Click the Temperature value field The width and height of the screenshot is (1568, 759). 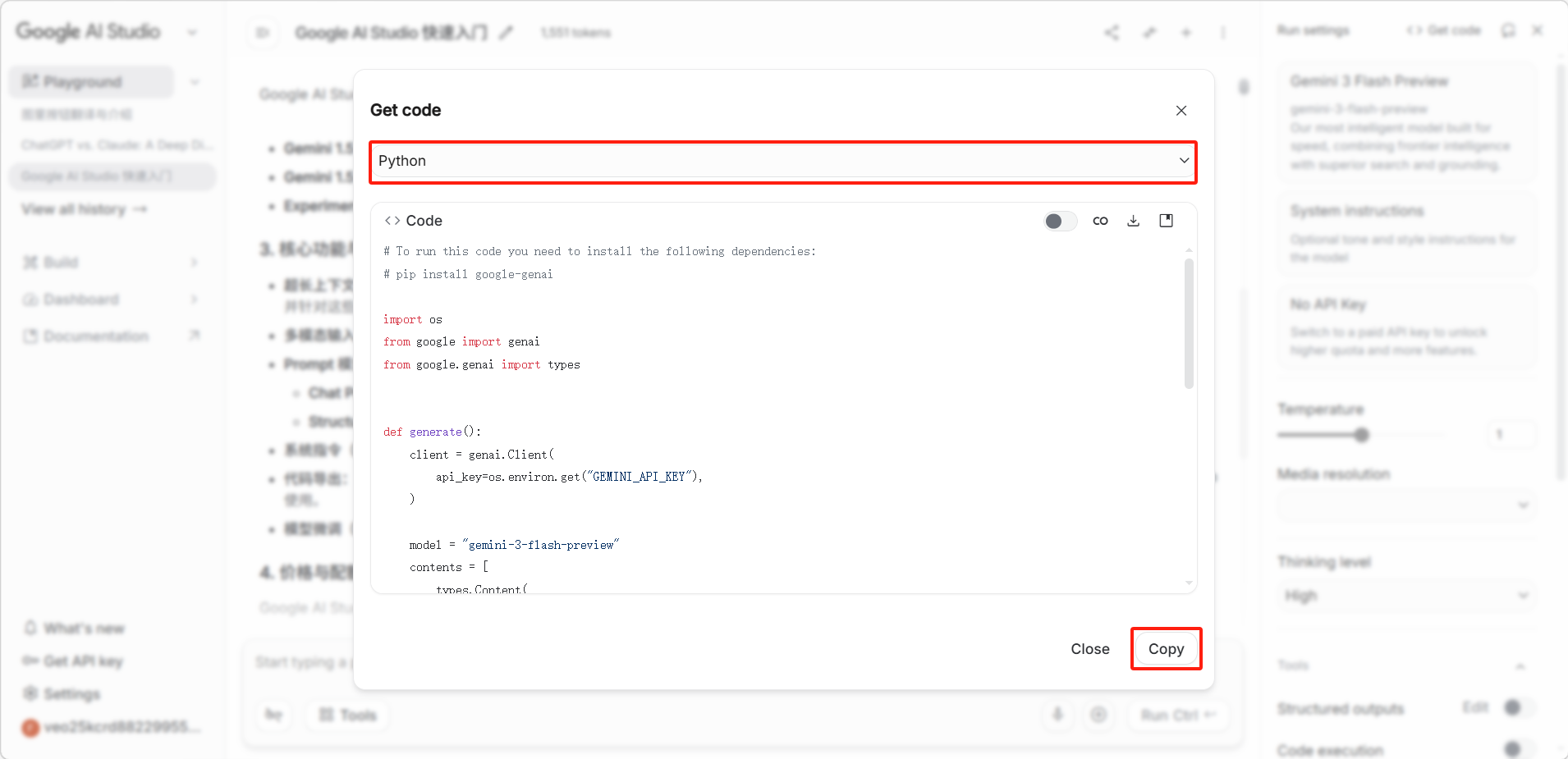click(x=1511, y=434)
